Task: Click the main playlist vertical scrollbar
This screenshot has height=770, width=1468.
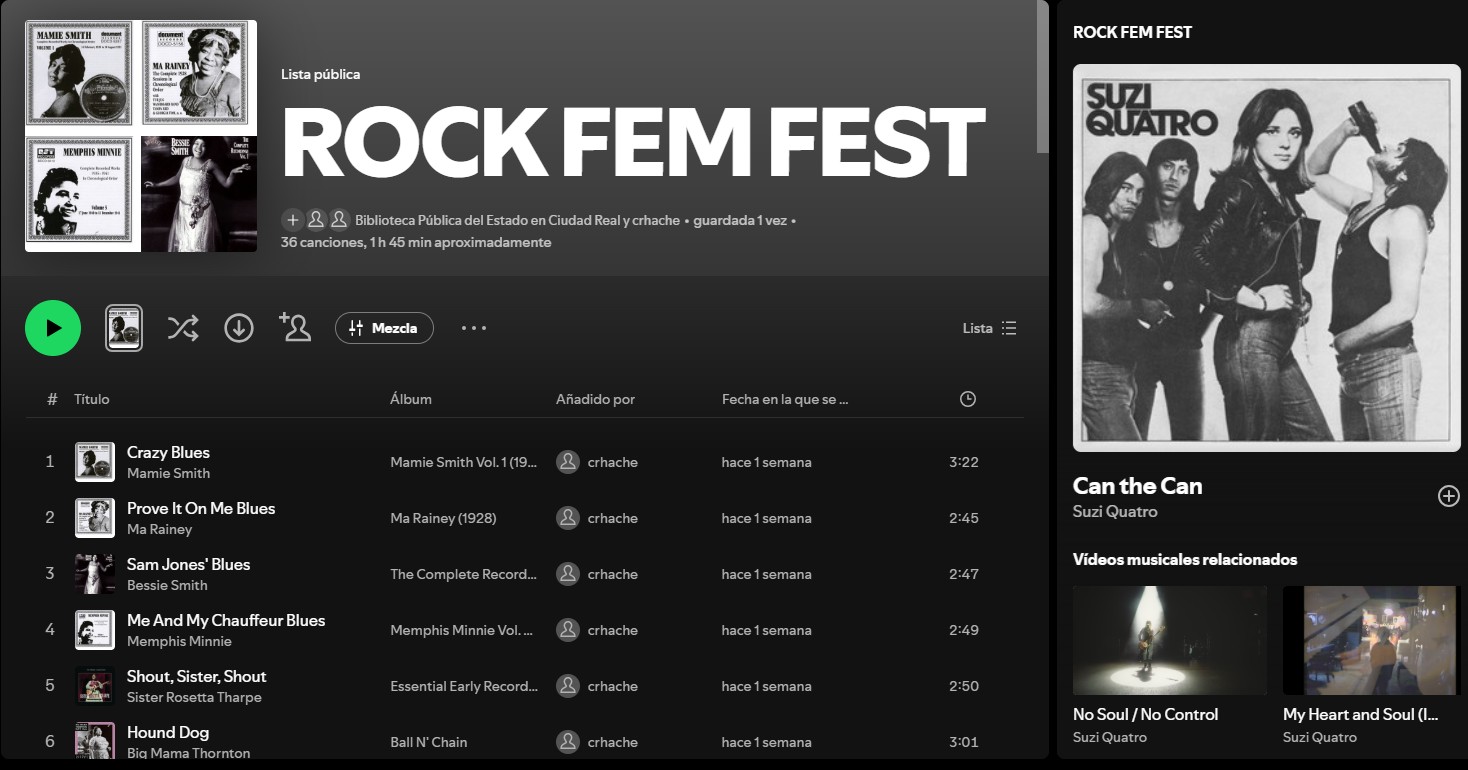Action: pos(1043,79)
